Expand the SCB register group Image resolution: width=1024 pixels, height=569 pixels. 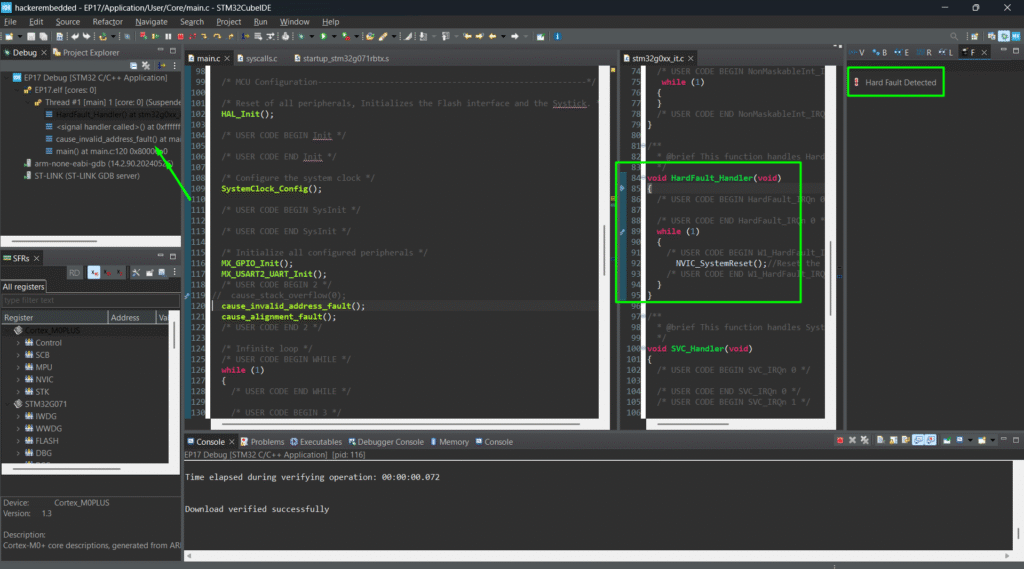[x=18, y=355]
